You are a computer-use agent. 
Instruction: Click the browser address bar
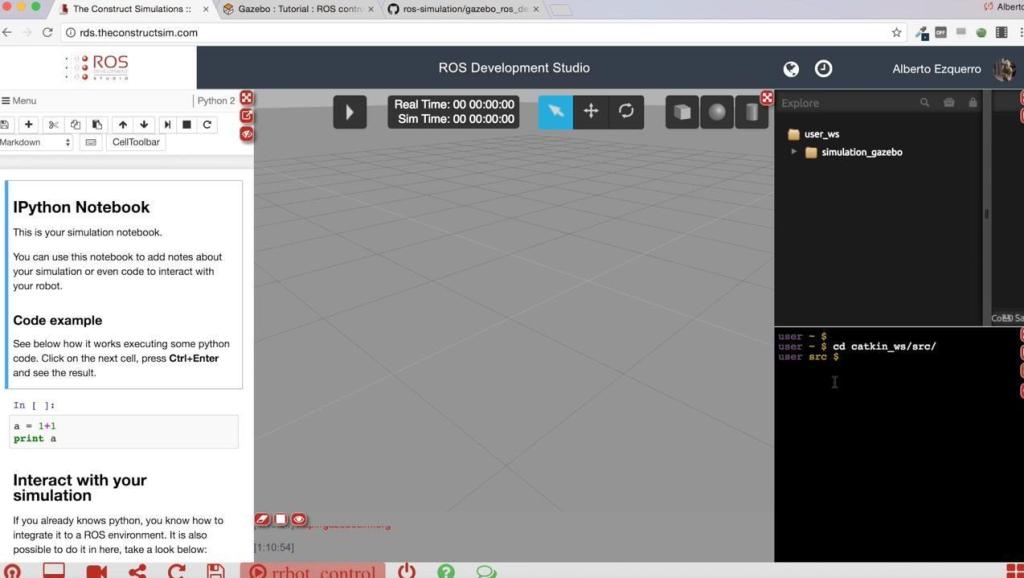[x=483, y=33]
